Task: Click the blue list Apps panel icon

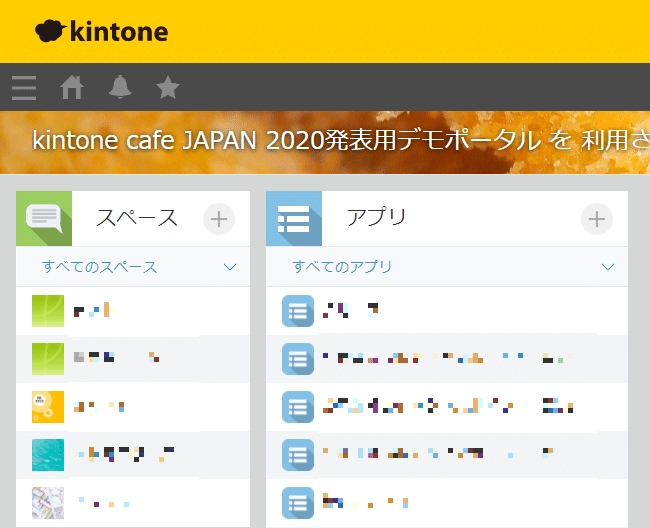Action: (x=294, y=218)
